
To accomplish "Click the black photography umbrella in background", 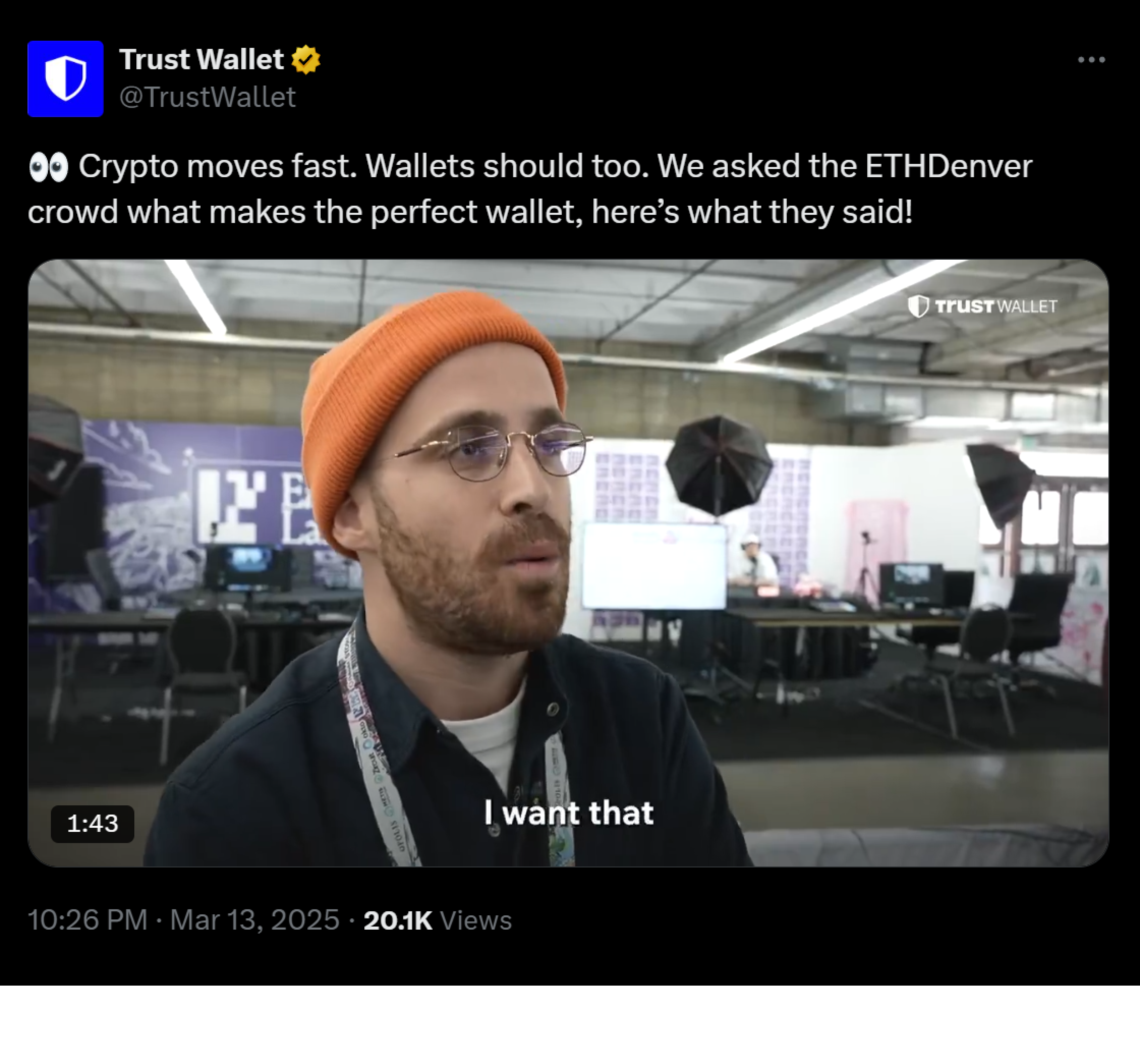I will point(718,466).
